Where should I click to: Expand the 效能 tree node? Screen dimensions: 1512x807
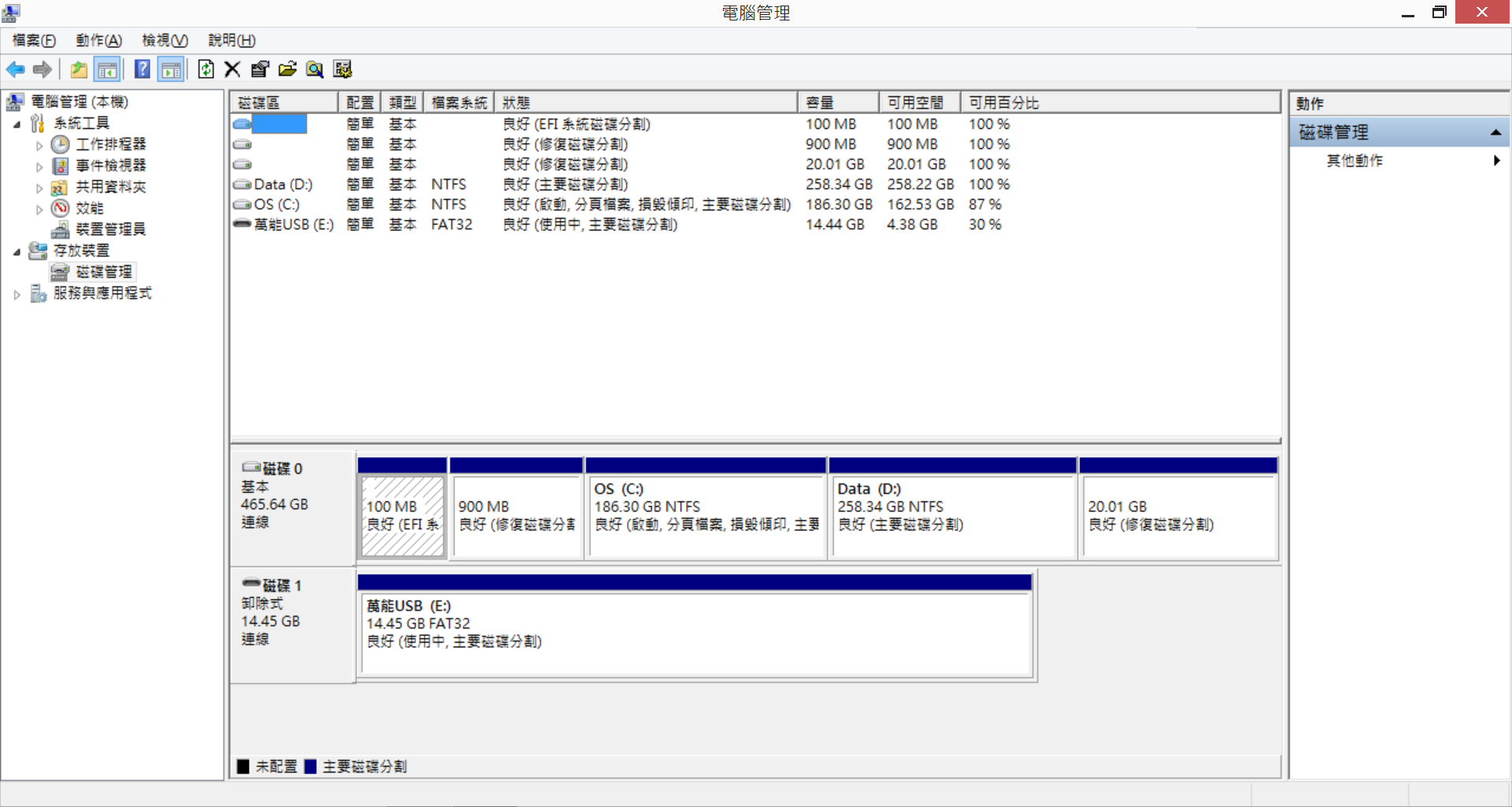pos(39,209)
